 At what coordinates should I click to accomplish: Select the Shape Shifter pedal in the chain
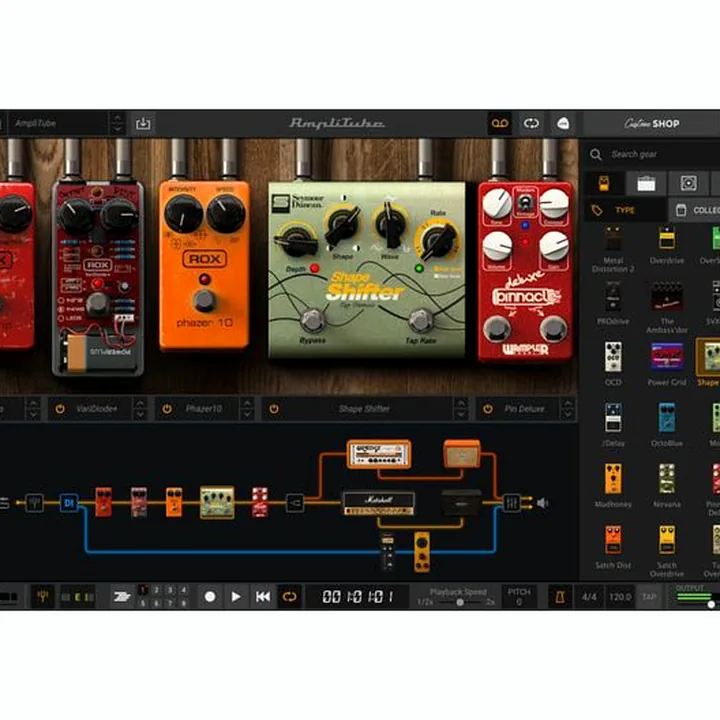tap(217, 503)
